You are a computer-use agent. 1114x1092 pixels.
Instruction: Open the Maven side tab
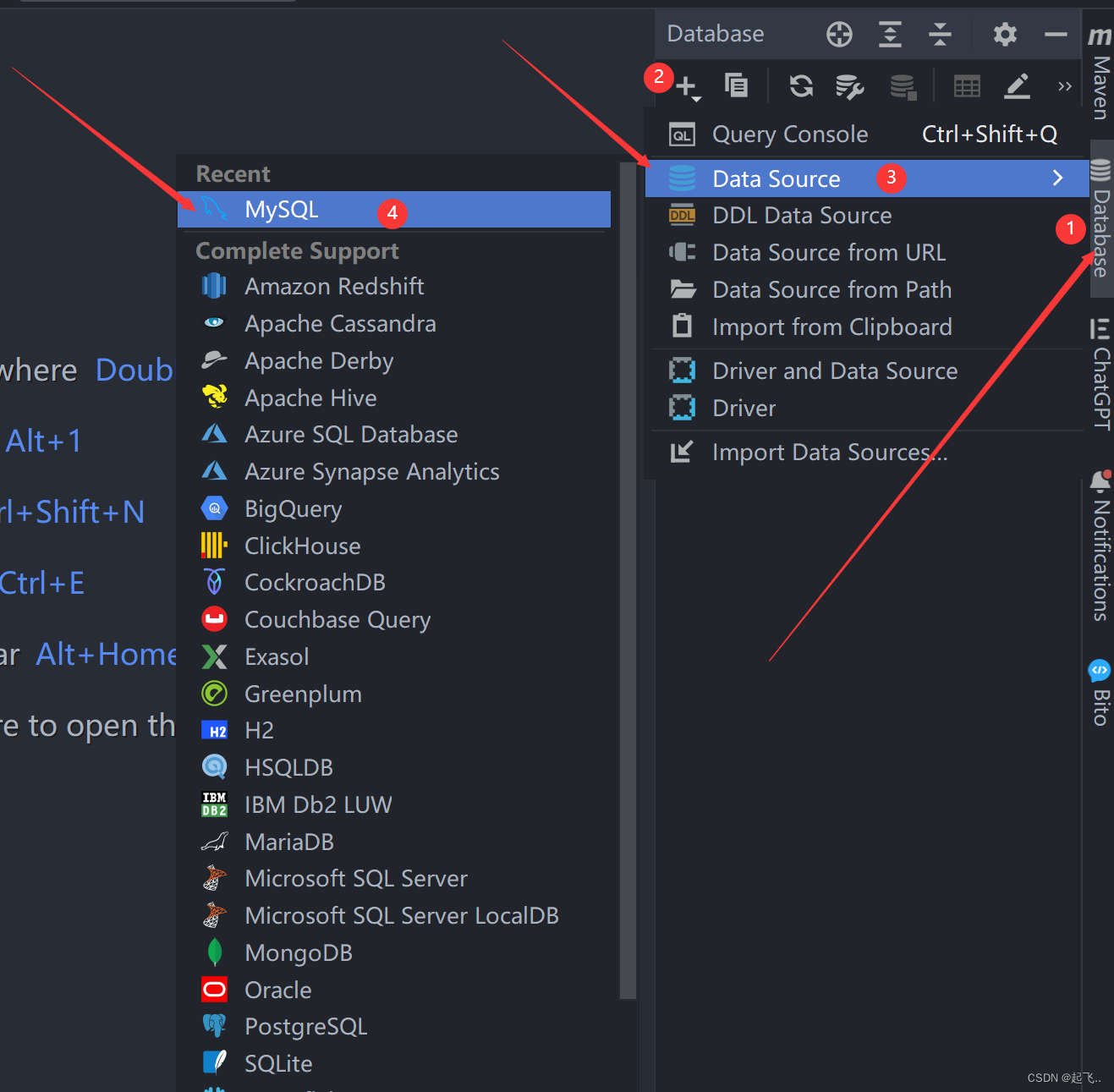1100,73
